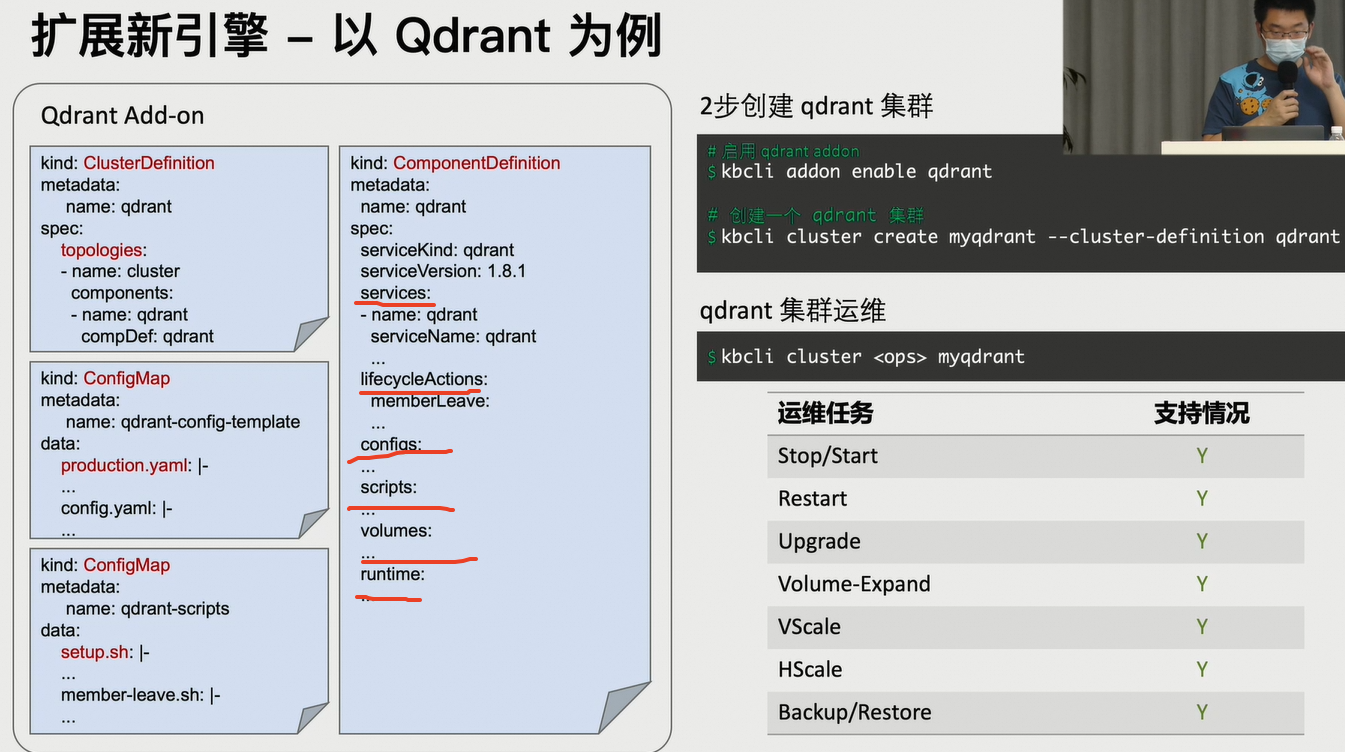
Task: Click the "HScale" table row label
Action: pyautogui.click(x=810, y=670)
